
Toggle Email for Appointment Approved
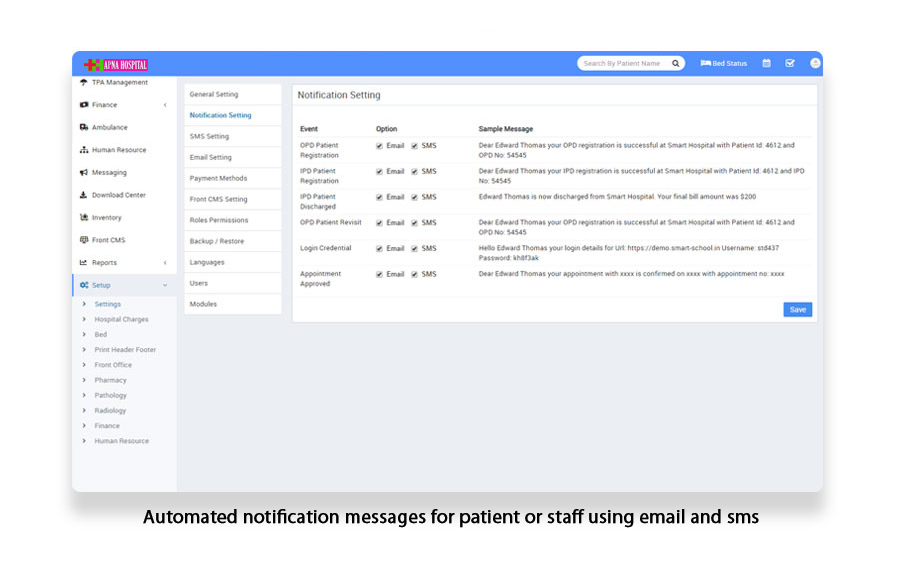coord(379,275)
